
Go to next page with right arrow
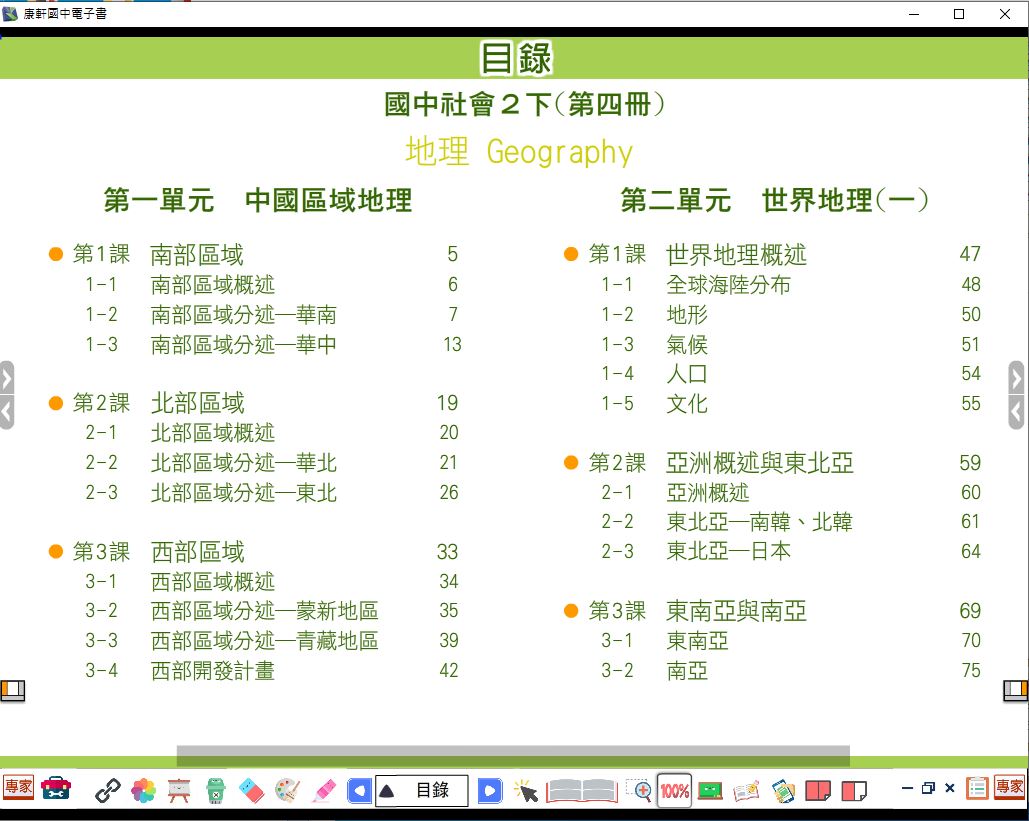(489, 790)
